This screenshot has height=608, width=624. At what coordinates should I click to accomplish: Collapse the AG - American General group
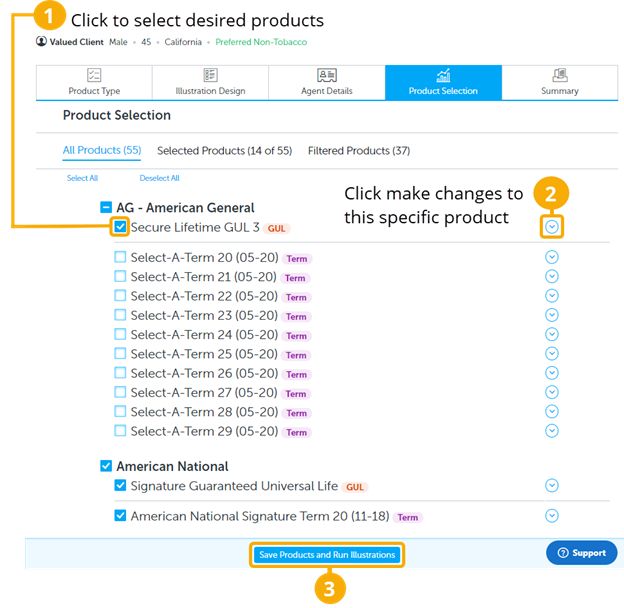click(x=106, y=207)
